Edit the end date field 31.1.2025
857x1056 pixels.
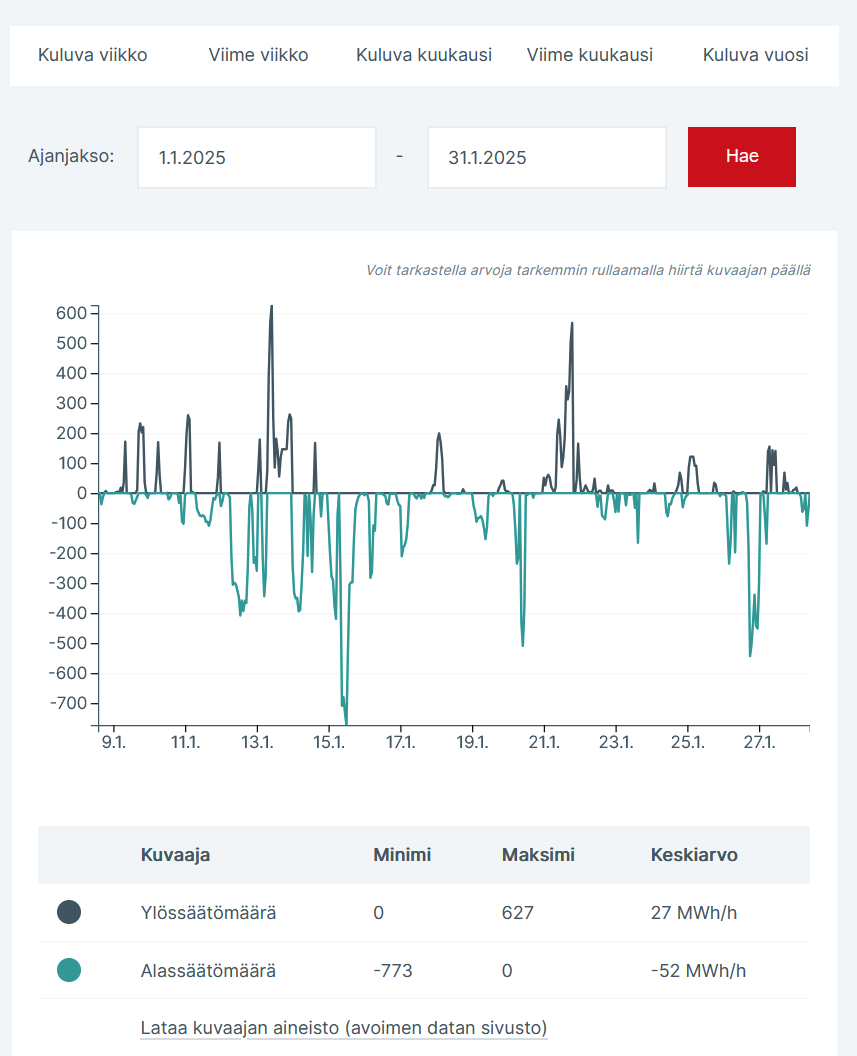[x=546, y=157]
